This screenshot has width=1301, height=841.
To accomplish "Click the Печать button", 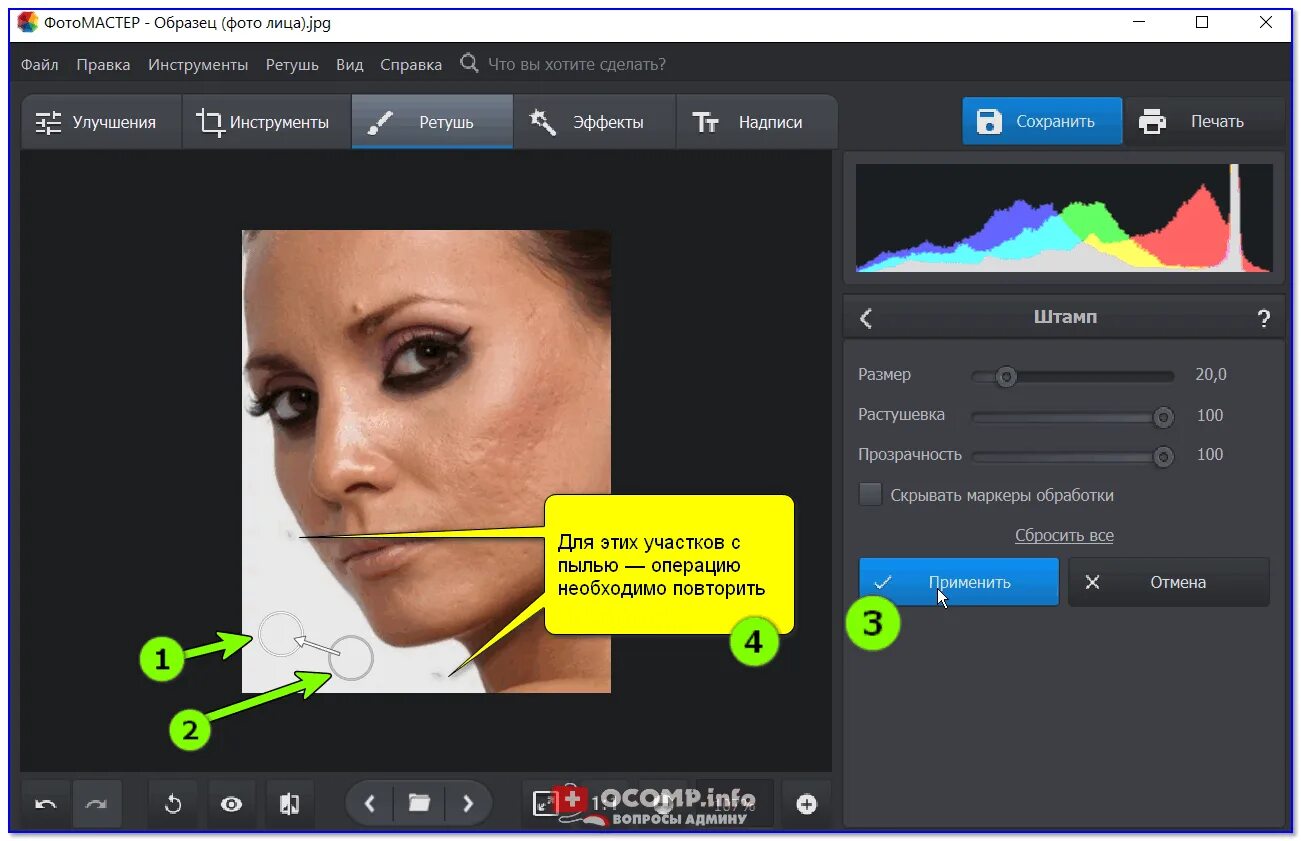I will 1205,121.
